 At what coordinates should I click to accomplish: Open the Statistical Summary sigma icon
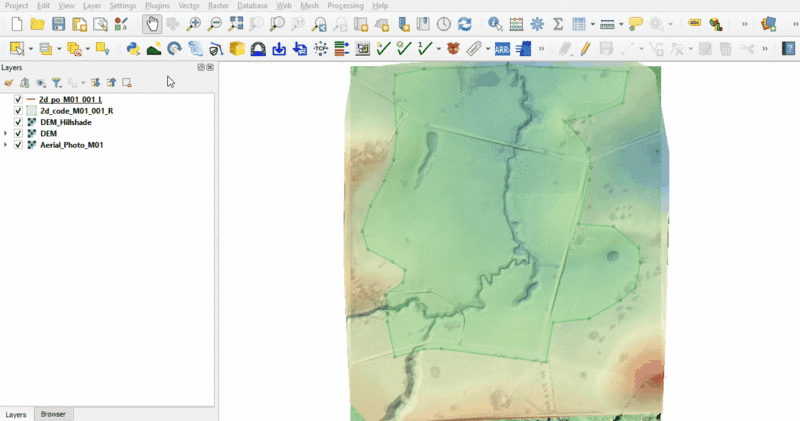(558, 24)
